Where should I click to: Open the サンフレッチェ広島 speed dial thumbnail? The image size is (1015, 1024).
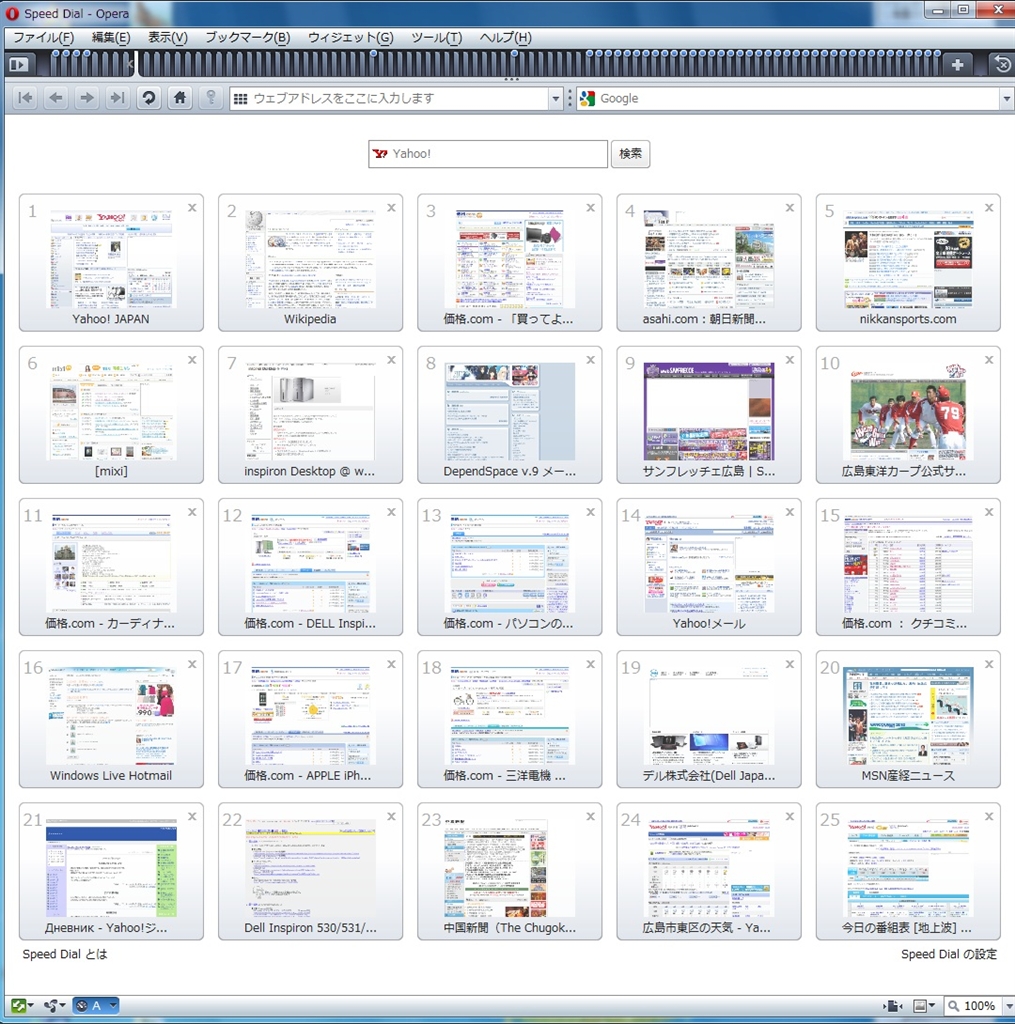(x=709, y=411)
